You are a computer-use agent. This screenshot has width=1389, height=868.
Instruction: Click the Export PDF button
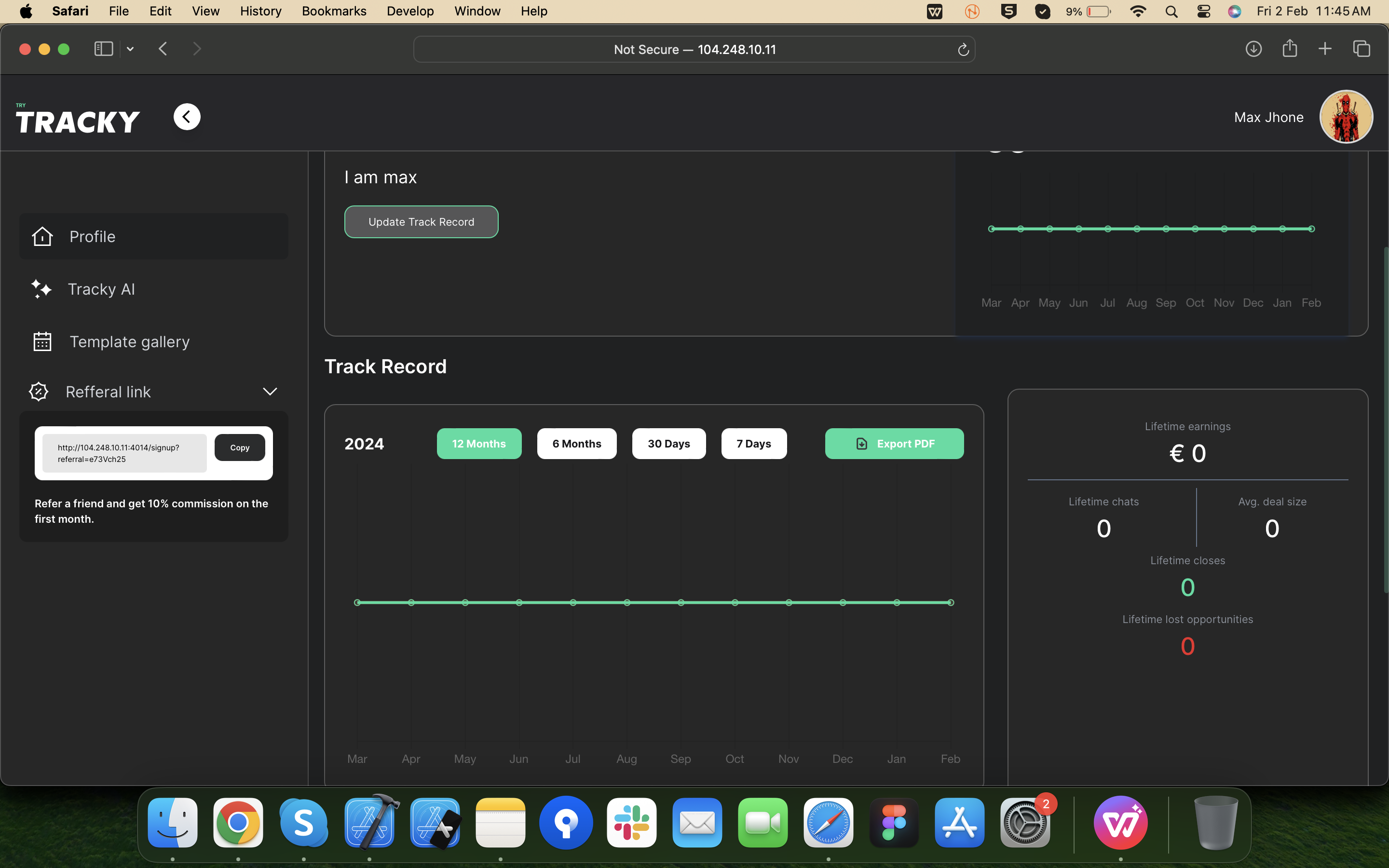click(x=894, y=444)
